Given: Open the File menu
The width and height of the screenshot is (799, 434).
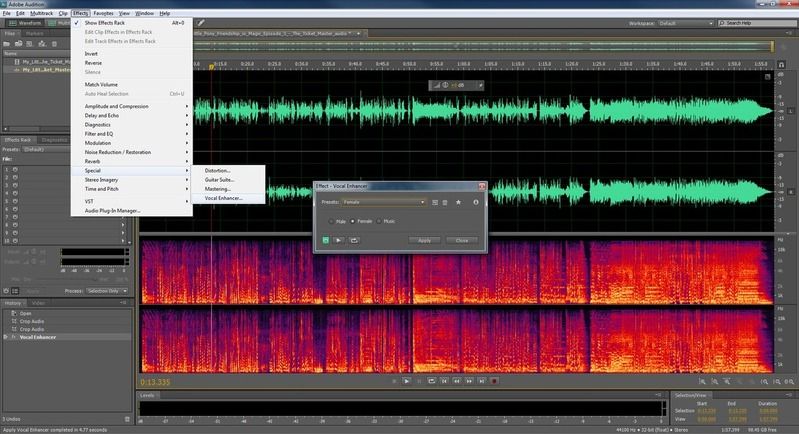Looking at the screenshot, I should point(7,13).
